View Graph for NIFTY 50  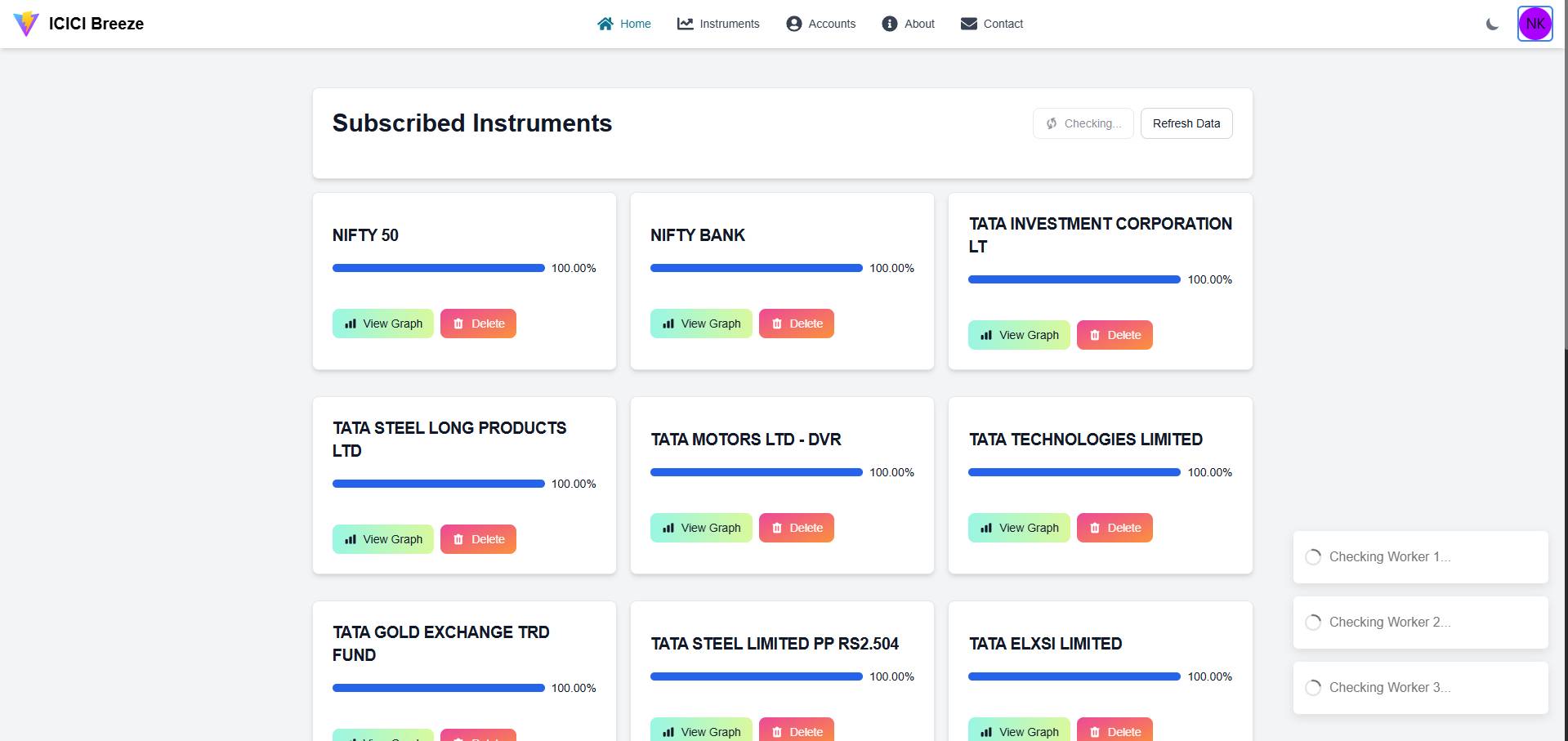pos(383,324)
